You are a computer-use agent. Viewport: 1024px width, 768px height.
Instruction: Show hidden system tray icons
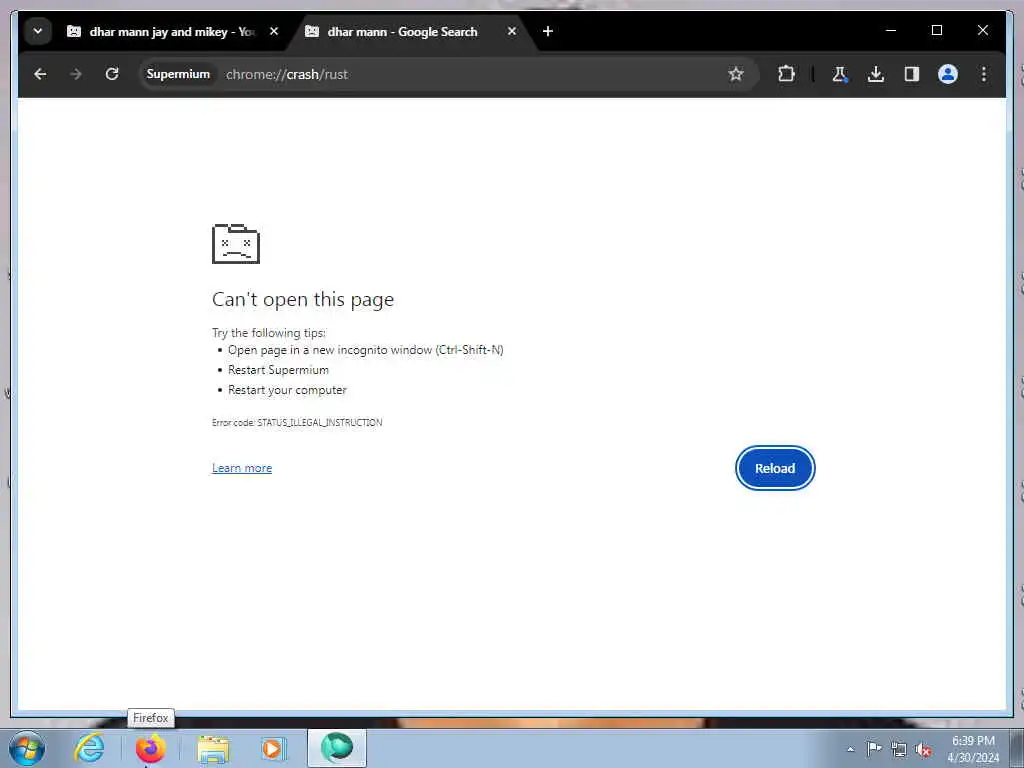pyautogui.click(x=850, y=749)
